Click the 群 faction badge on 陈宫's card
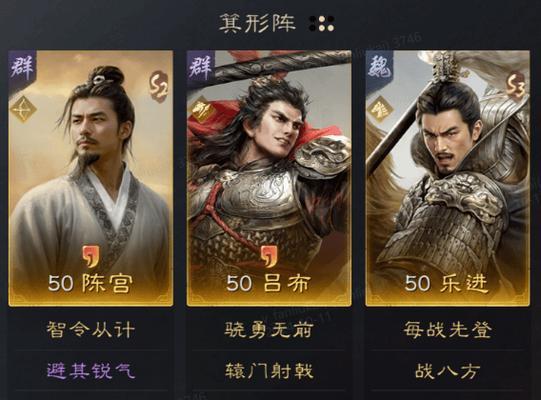 pos(22,67)
